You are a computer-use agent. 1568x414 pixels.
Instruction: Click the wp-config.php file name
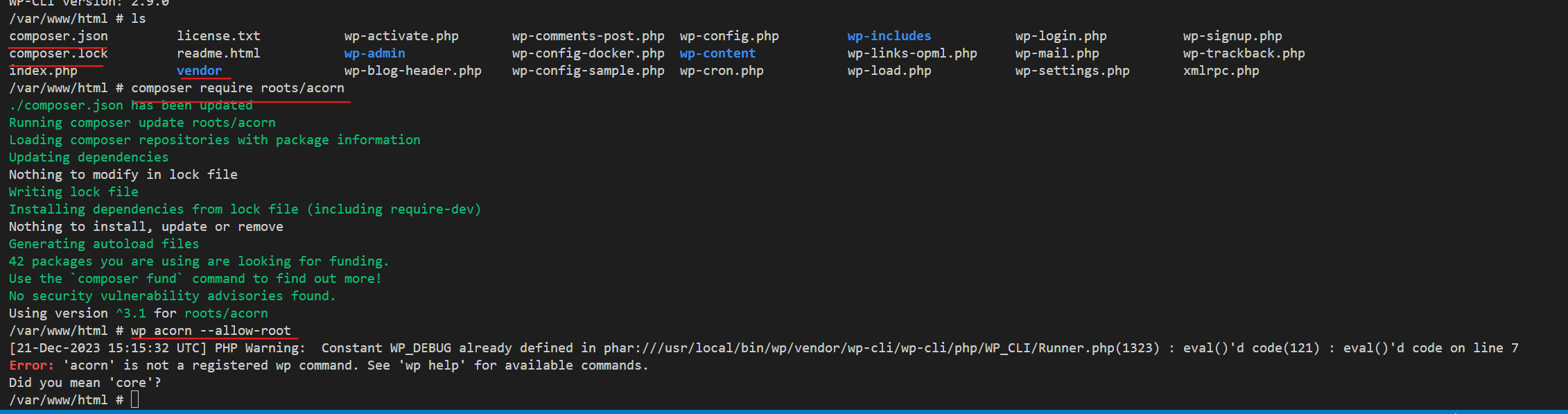729,36
